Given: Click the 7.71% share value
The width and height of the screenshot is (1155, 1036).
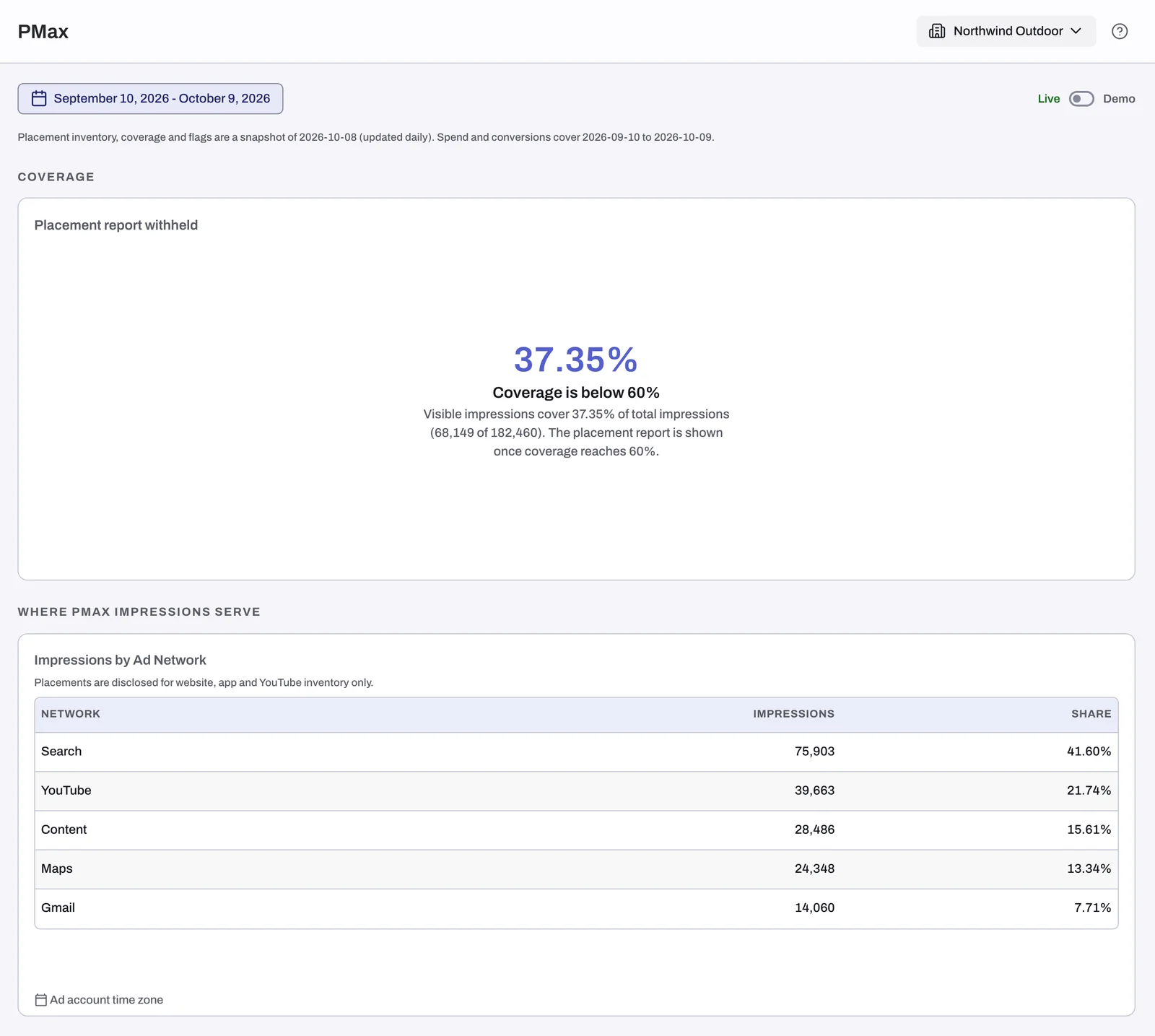Looking at the screenshot, I should point(1092,907).
